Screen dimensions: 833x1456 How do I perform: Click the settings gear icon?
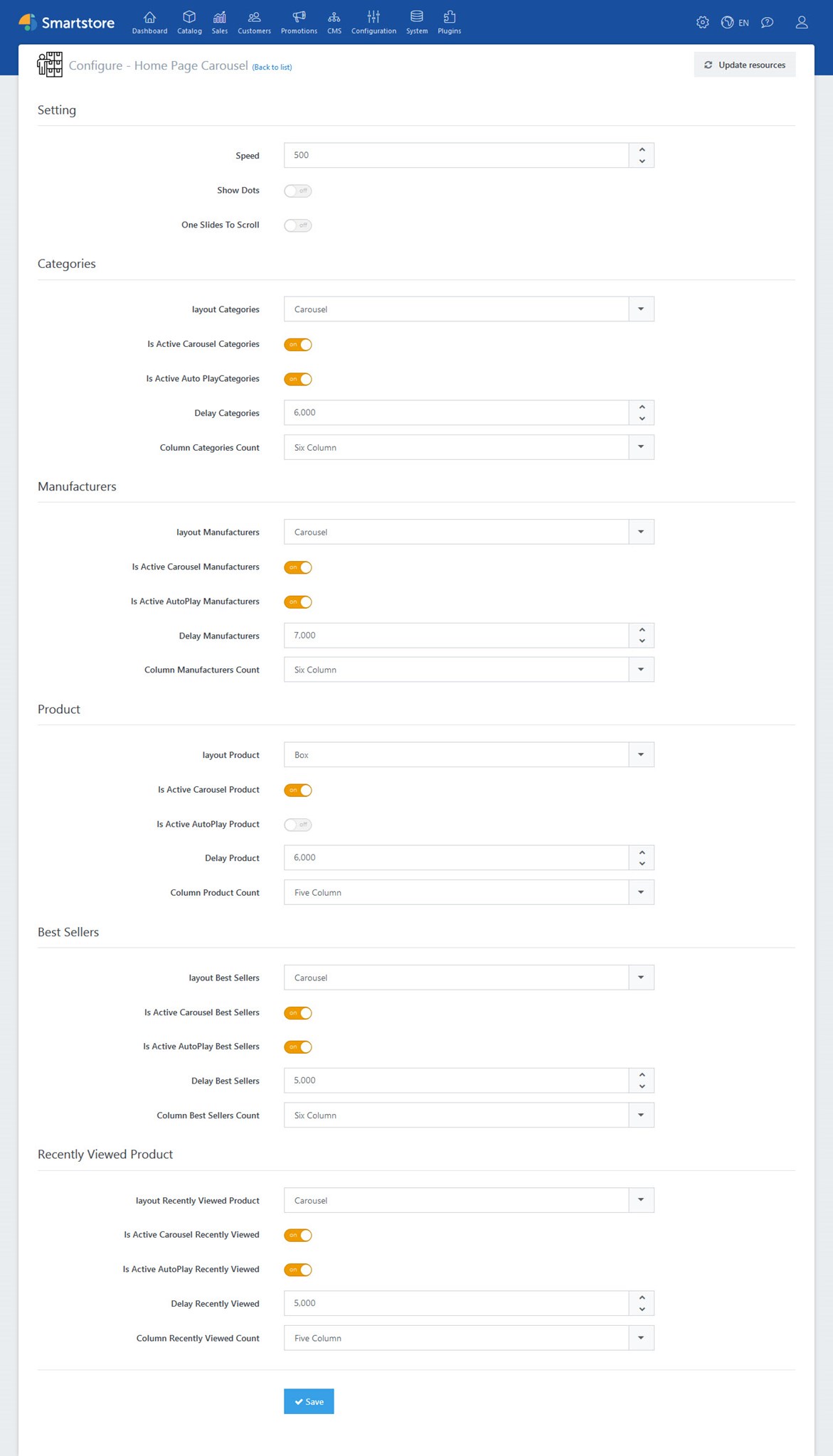point(703,23)
